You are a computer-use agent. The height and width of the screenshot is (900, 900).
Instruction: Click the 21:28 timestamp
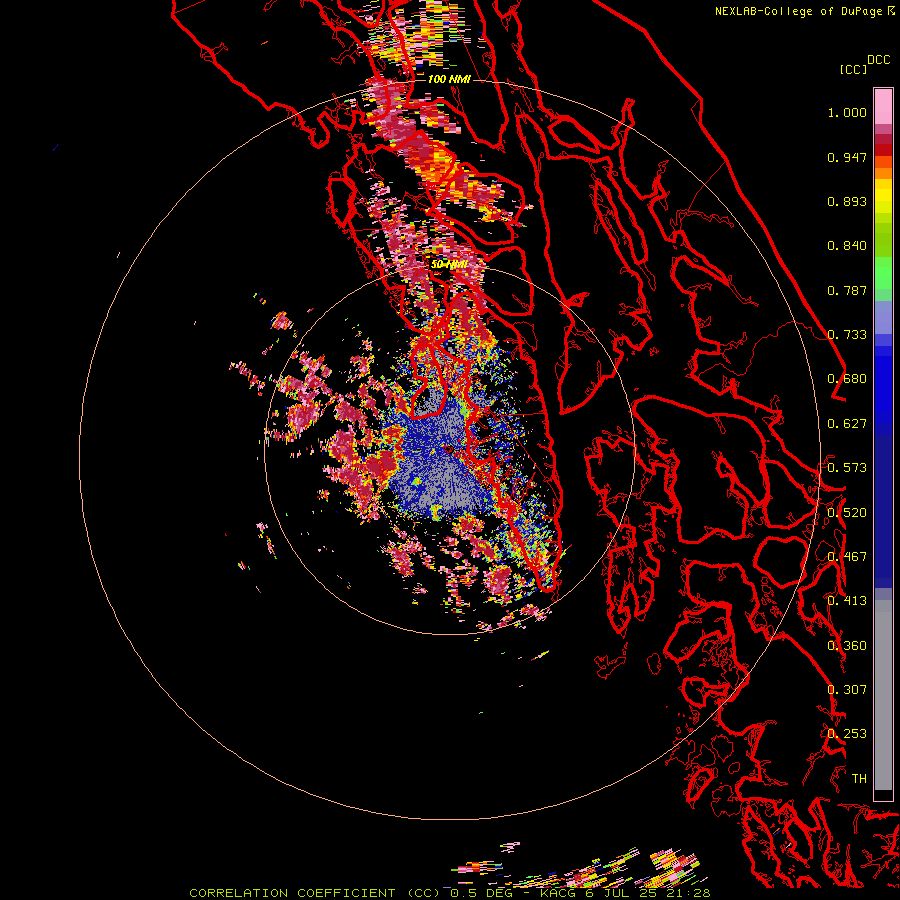click(688, 893)
